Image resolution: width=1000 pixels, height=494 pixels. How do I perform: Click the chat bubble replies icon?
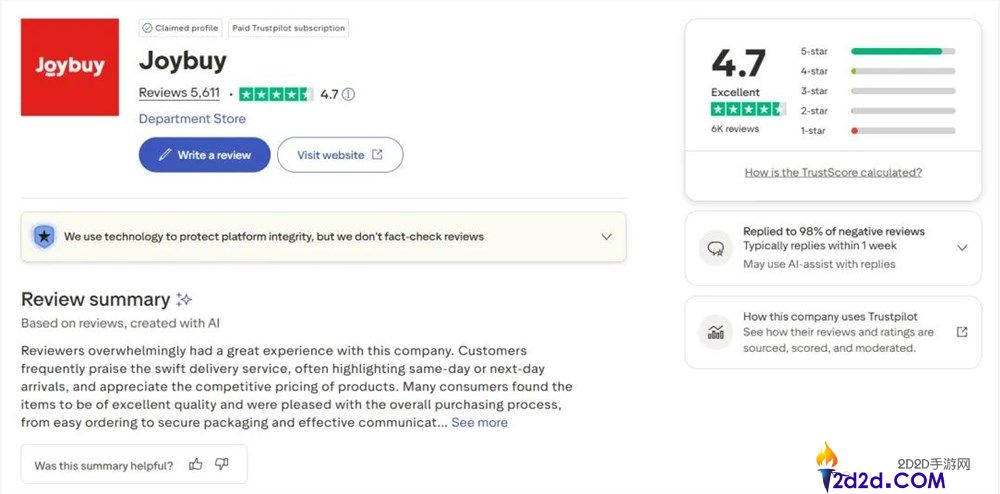point(715,248)
